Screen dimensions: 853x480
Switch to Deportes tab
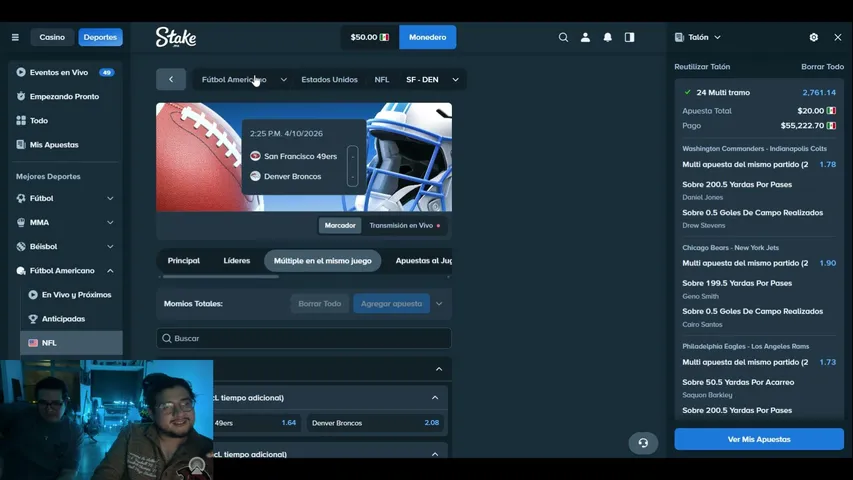[x=100, y=37]
